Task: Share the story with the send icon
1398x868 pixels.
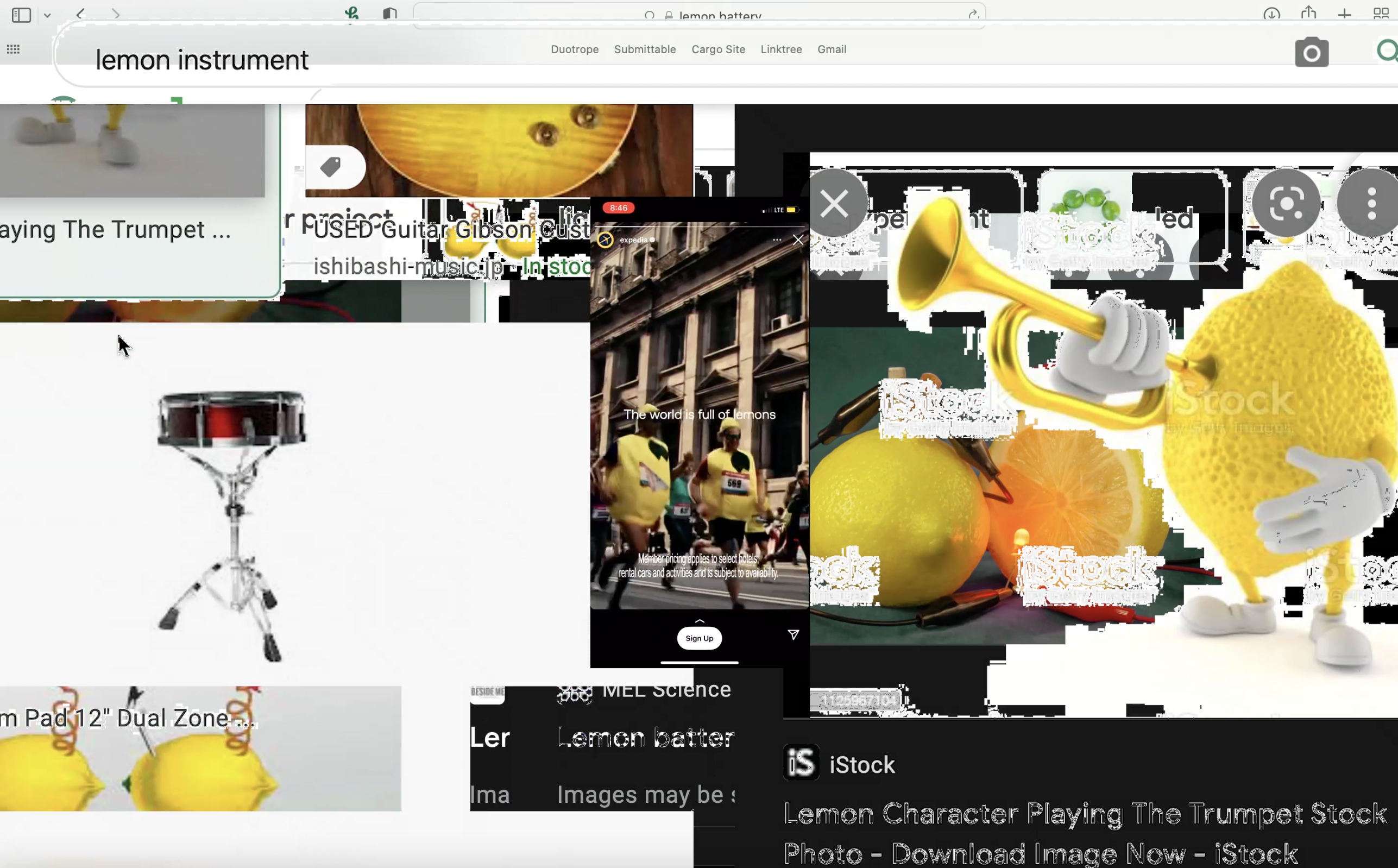Action: [793, 634]
